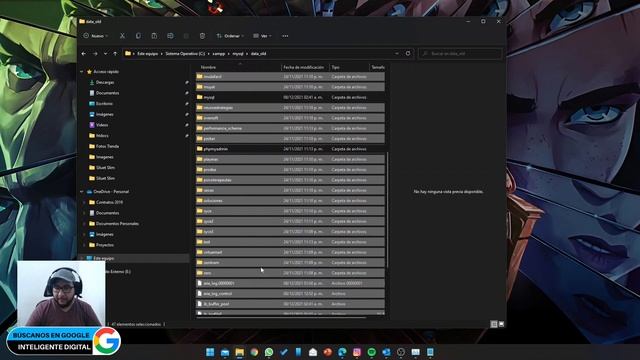This screenshot has height=360, width=640.
Task: Go up one folder level arrow
Action: pos(115,53)
